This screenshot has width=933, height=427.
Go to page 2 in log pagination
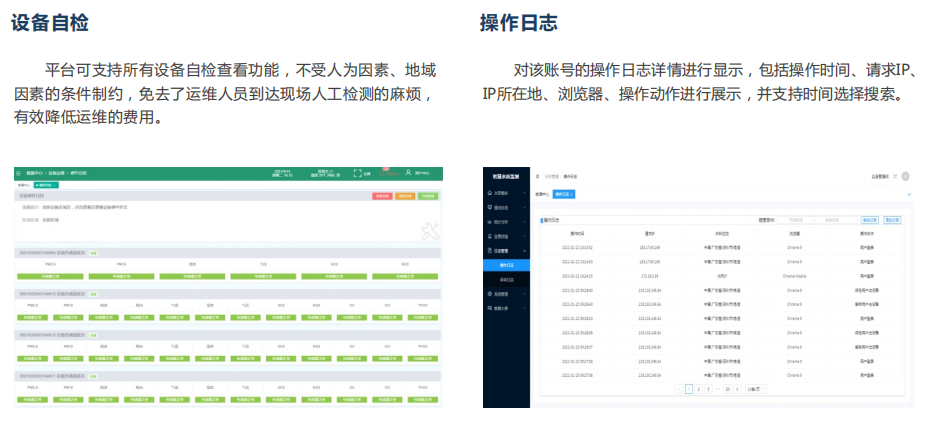(698, 388)
